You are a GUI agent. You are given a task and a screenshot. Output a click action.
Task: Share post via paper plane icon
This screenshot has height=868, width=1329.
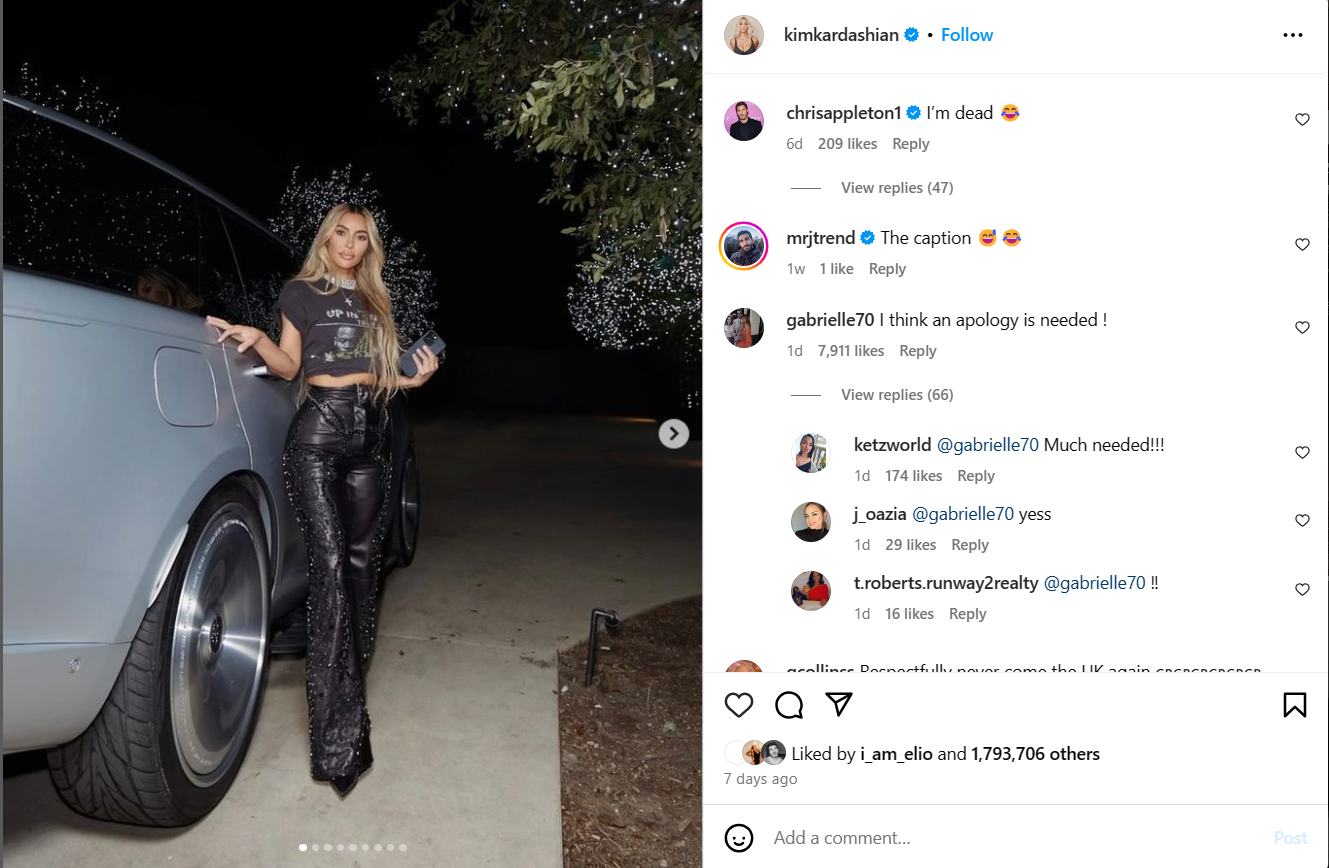[x=839, y=704]
